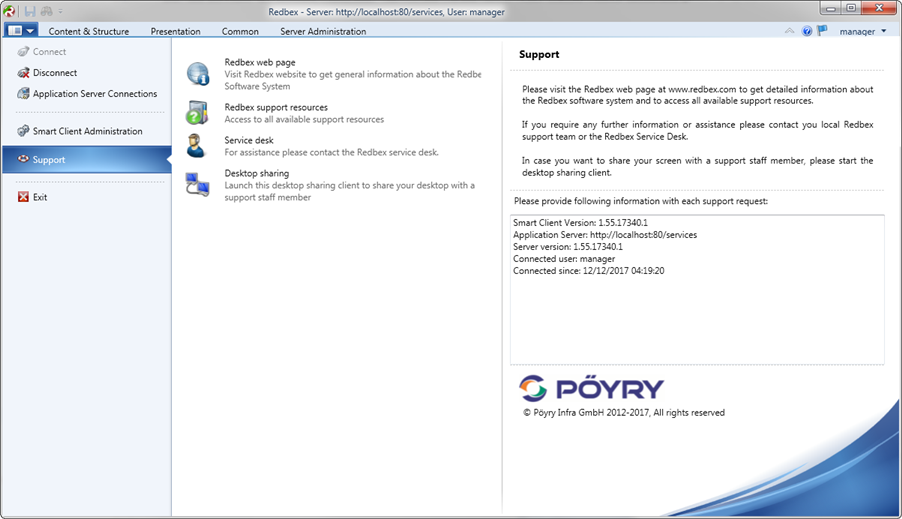Viewport: 902px width, 519px height.
Task: Click the Redbex logo icon in title bar
Action: [9, 11]
